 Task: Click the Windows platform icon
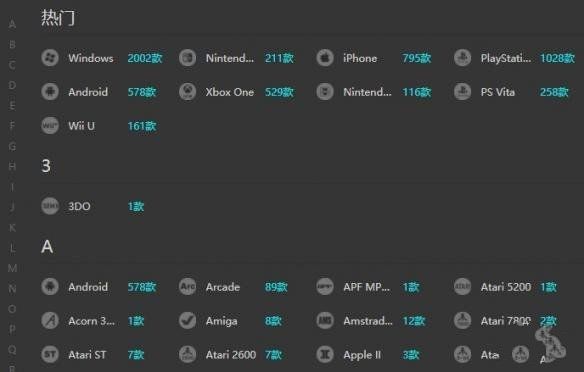point(50,58)
